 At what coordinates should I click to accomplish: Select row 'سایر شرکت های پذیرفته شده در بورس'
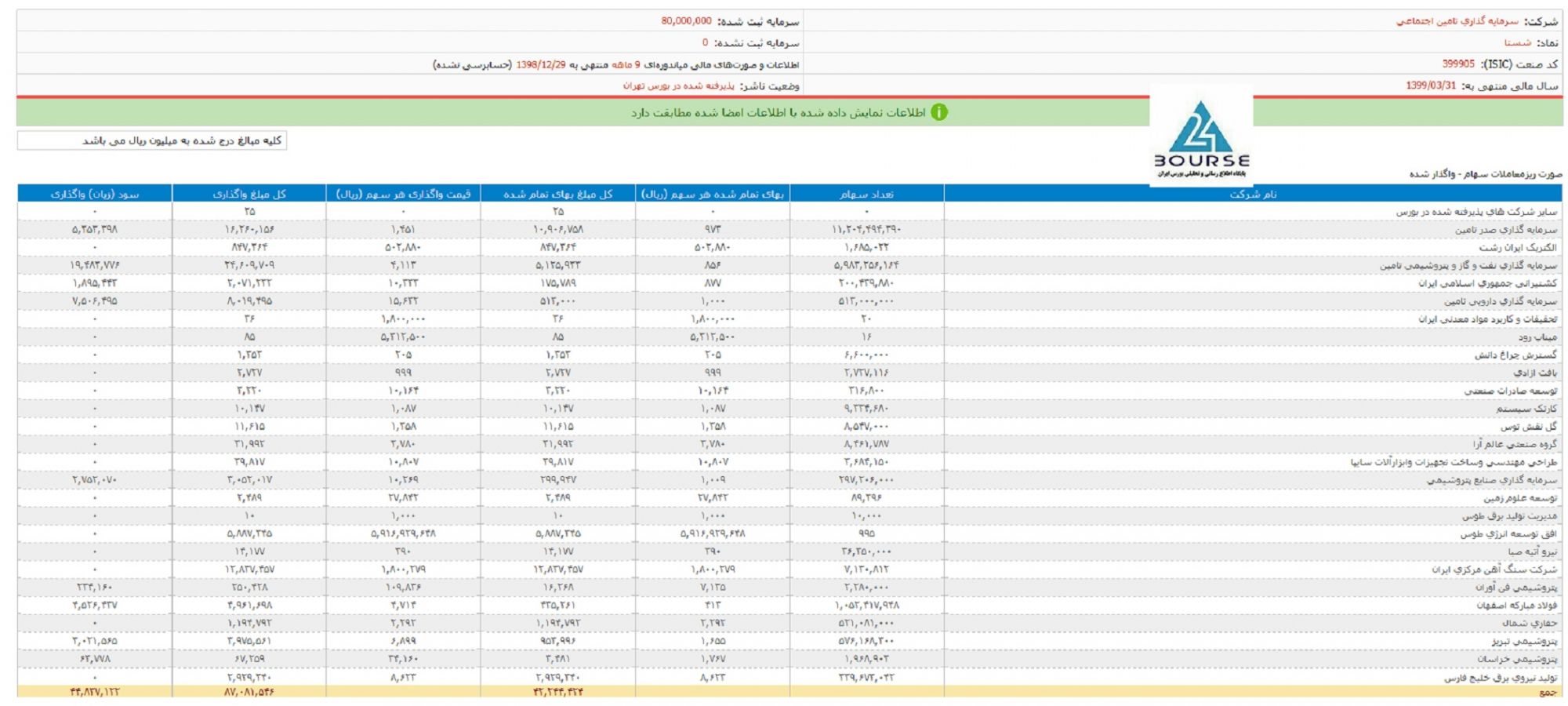[x=789, y=212]
